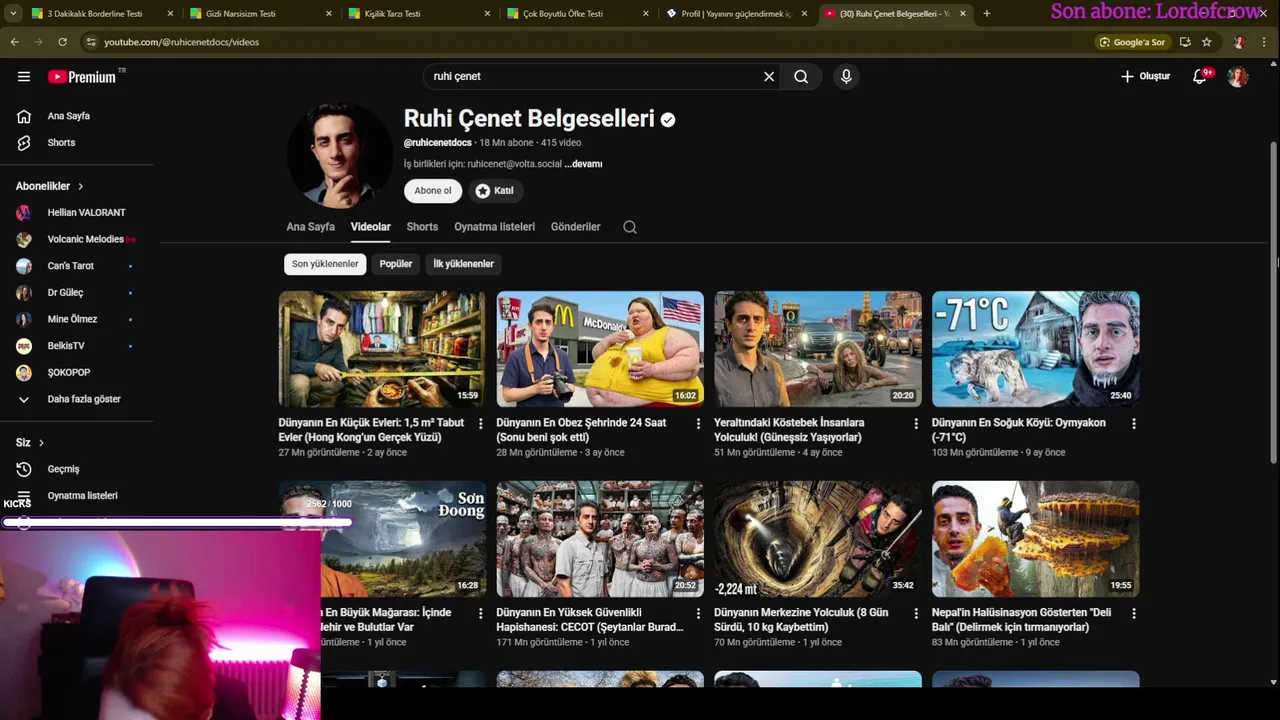This screenshot has height=720, width=1280.
Task: Expand the channel description with ...devamı
Action: coord(583,164)
